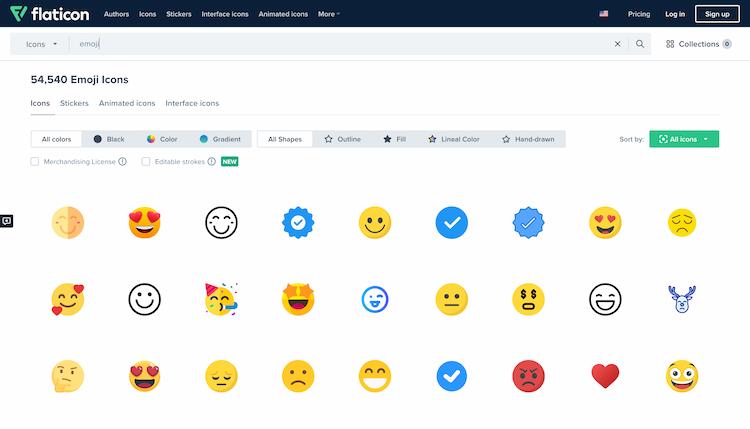Expand the More menu in navigation
This screenshot has height=429, width=750.
328,14
